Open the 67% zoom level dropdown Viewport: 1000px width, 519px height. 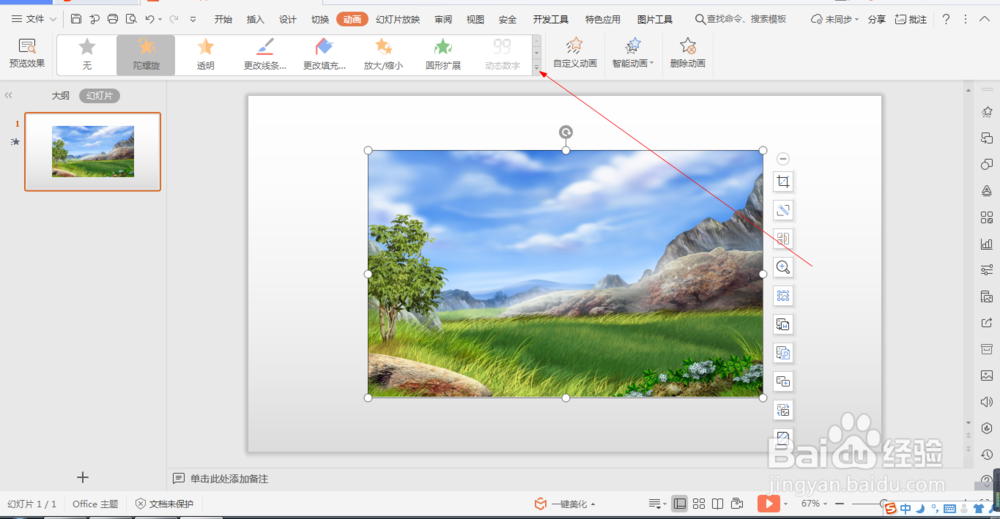(814, 504)
